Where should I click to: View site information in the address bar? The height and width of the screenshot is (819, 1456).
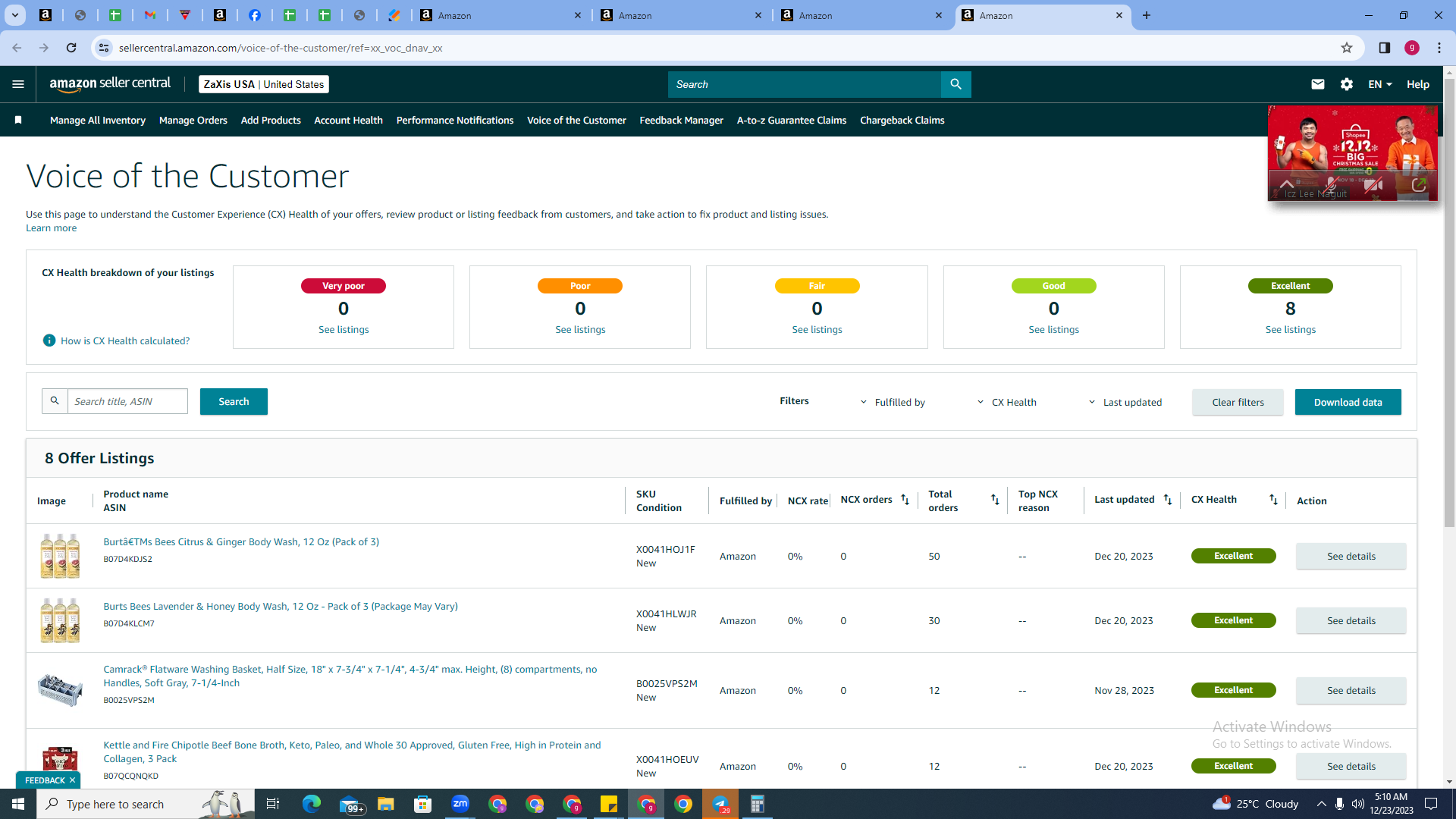(104, 48)
